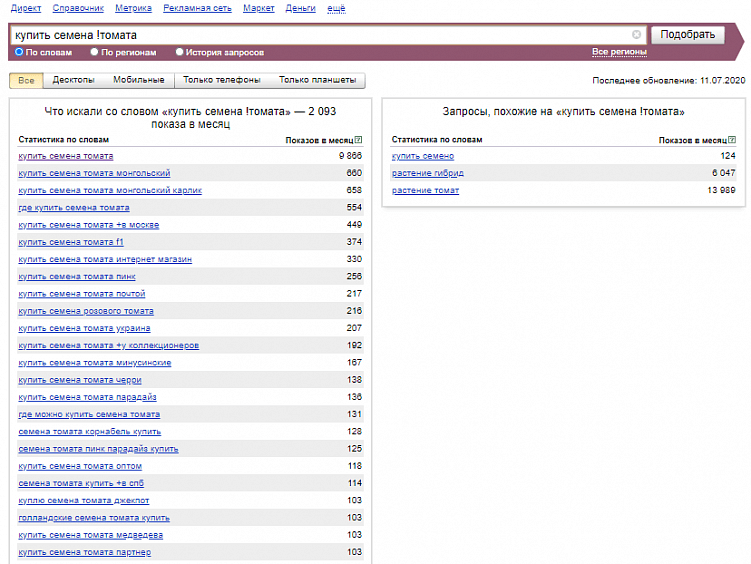This screenshot has height=564, width=751.
Task: Switch to the 'Все' devices tab
Action: click(26, 80)
